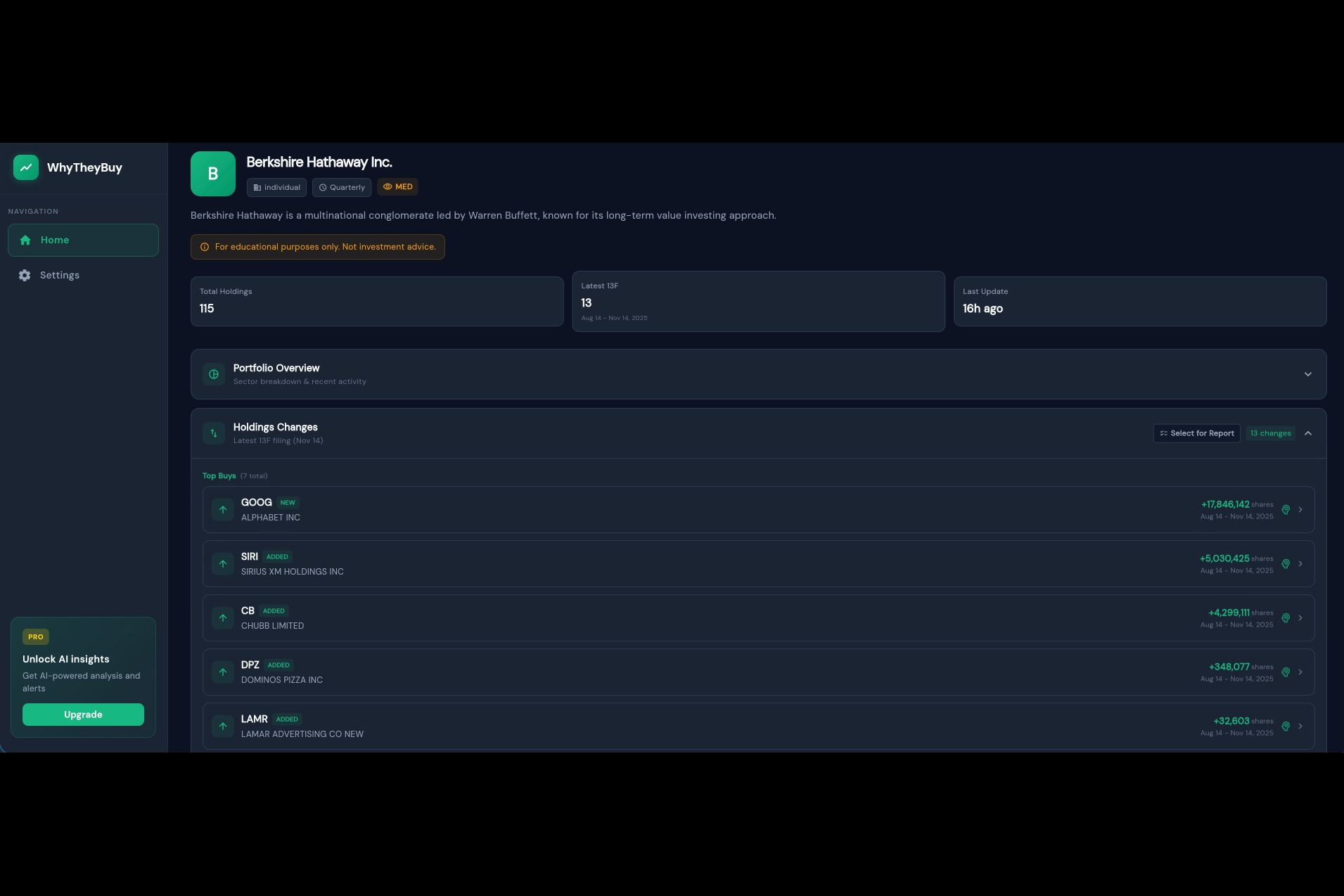The height and width of the screenshot is (896, 1344).
Task: Click the MED visibility badge
Action: coord(398,186)
